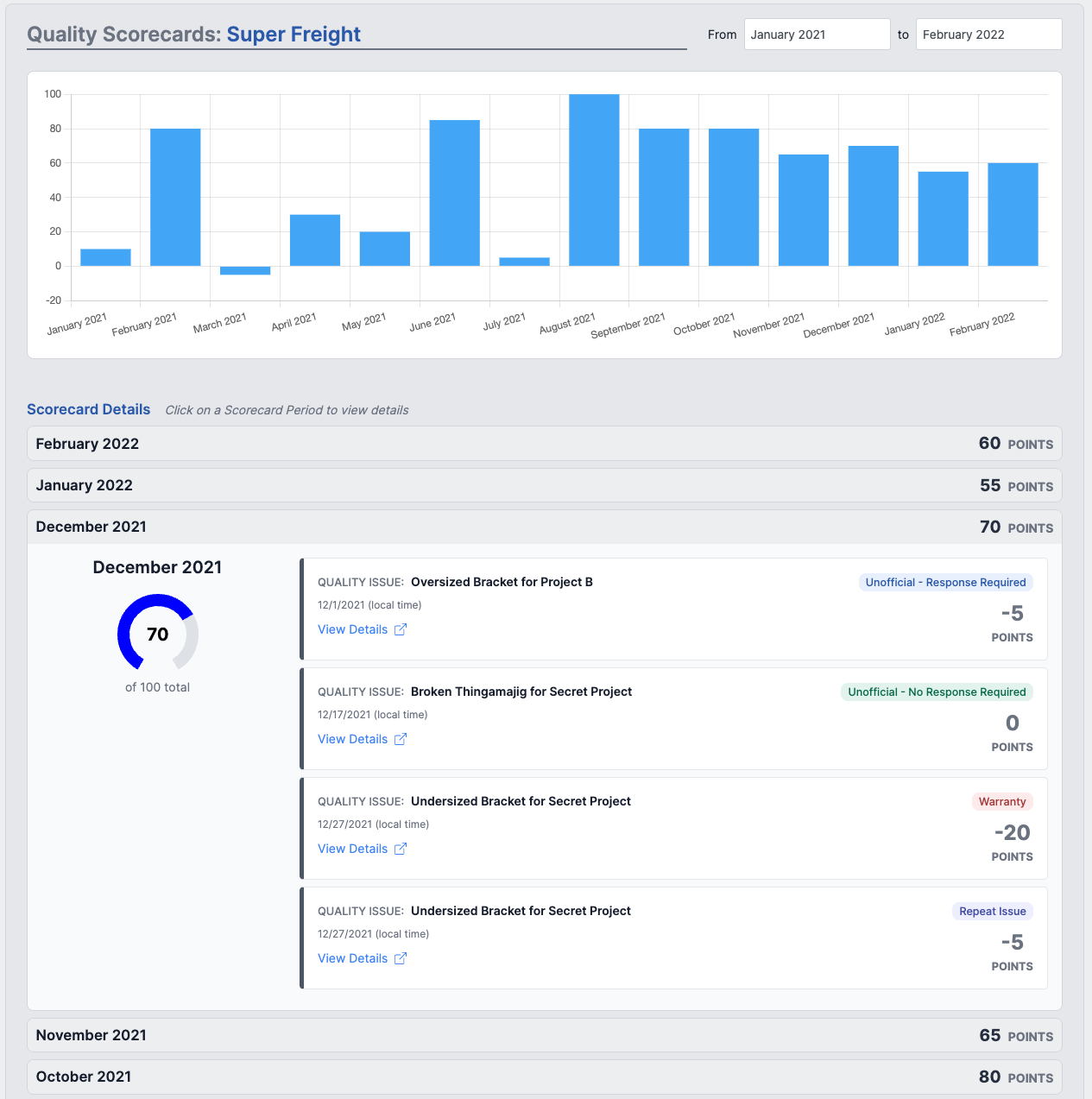
Task: Click the Scorecard Details heading
Action: coord(89,409)
